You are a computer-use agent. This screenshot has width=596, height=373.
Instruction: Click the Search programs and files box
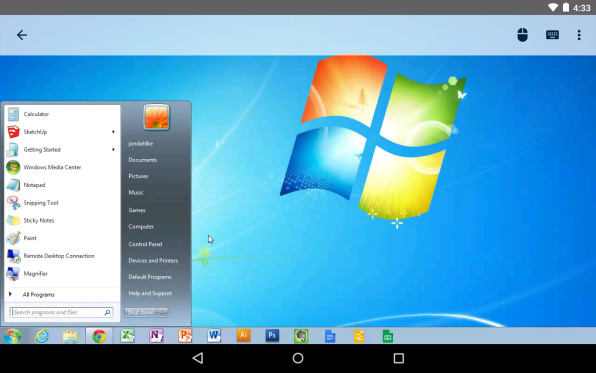[61, 313]
